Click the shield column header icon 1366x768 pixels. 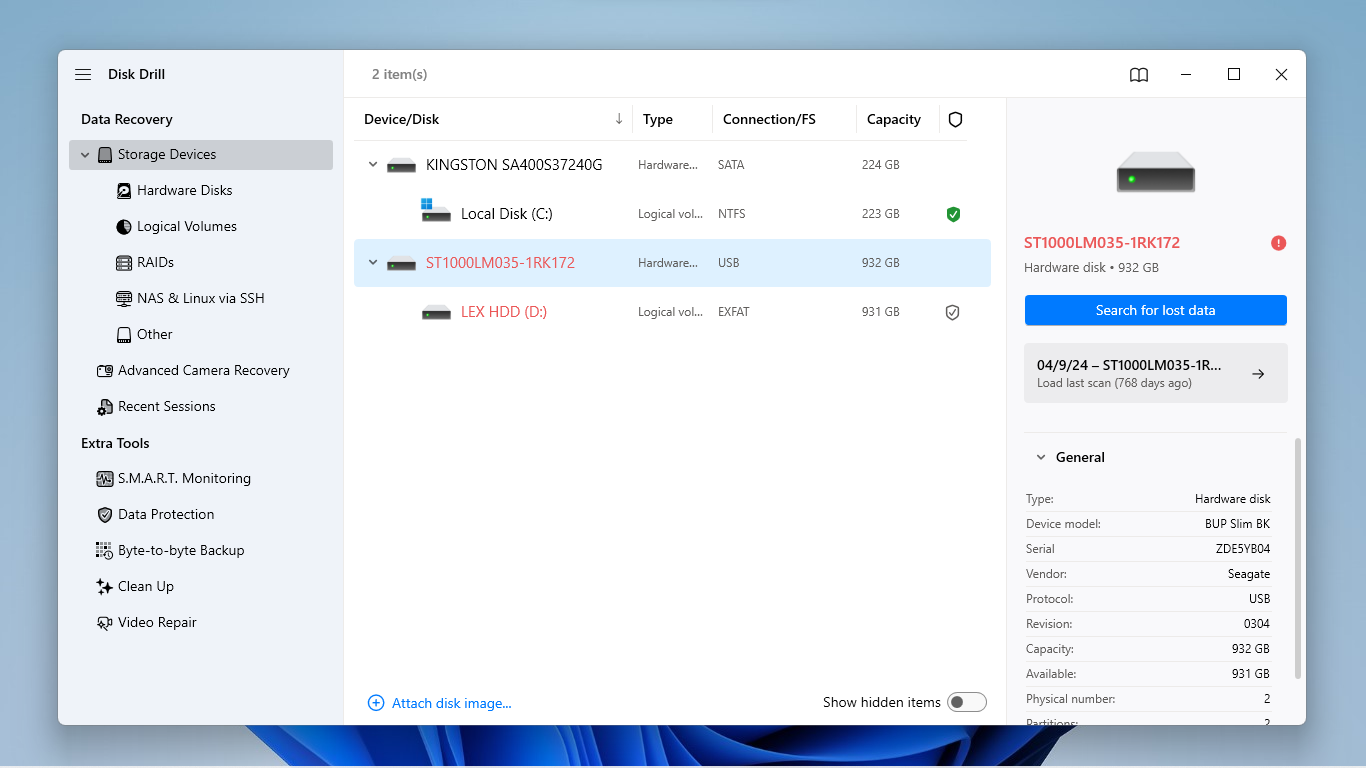tap(955, 120)
